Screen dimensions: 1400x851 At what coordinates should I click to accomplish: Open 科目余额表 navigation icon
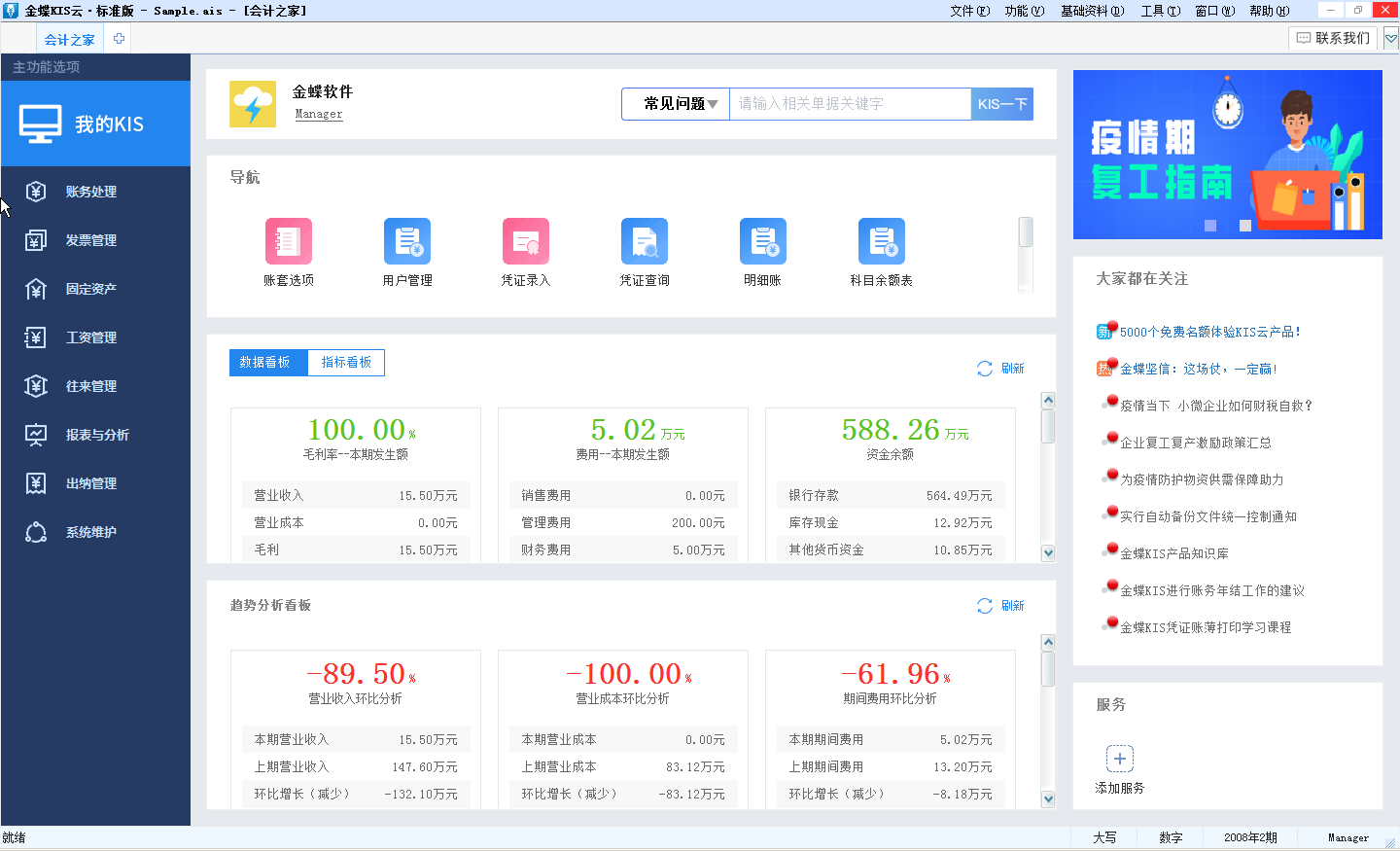[882, 241]
